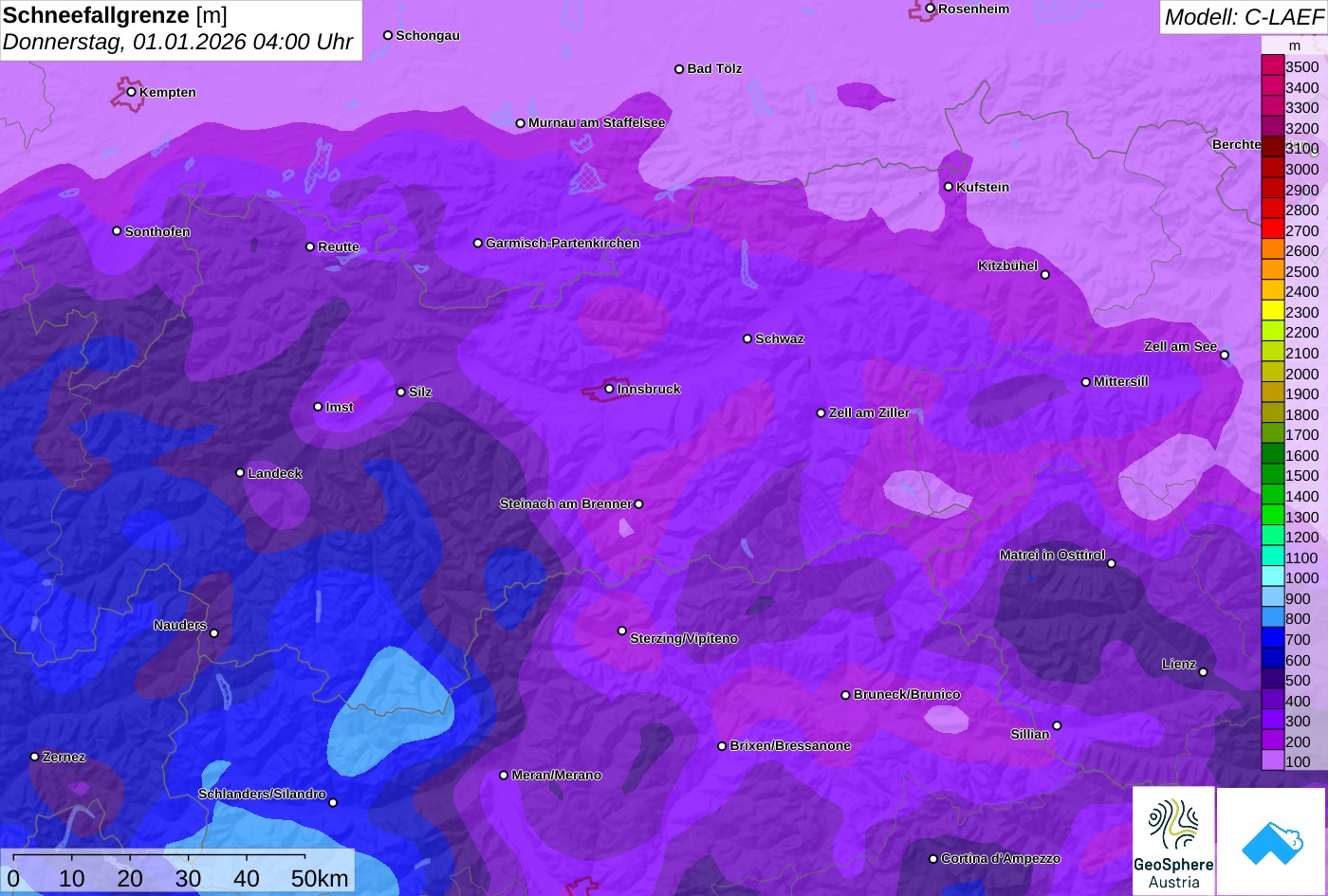Select the 2700 m red legend swatch
This screenshot has width=1328, height=896.
[x=1272, y=230]
